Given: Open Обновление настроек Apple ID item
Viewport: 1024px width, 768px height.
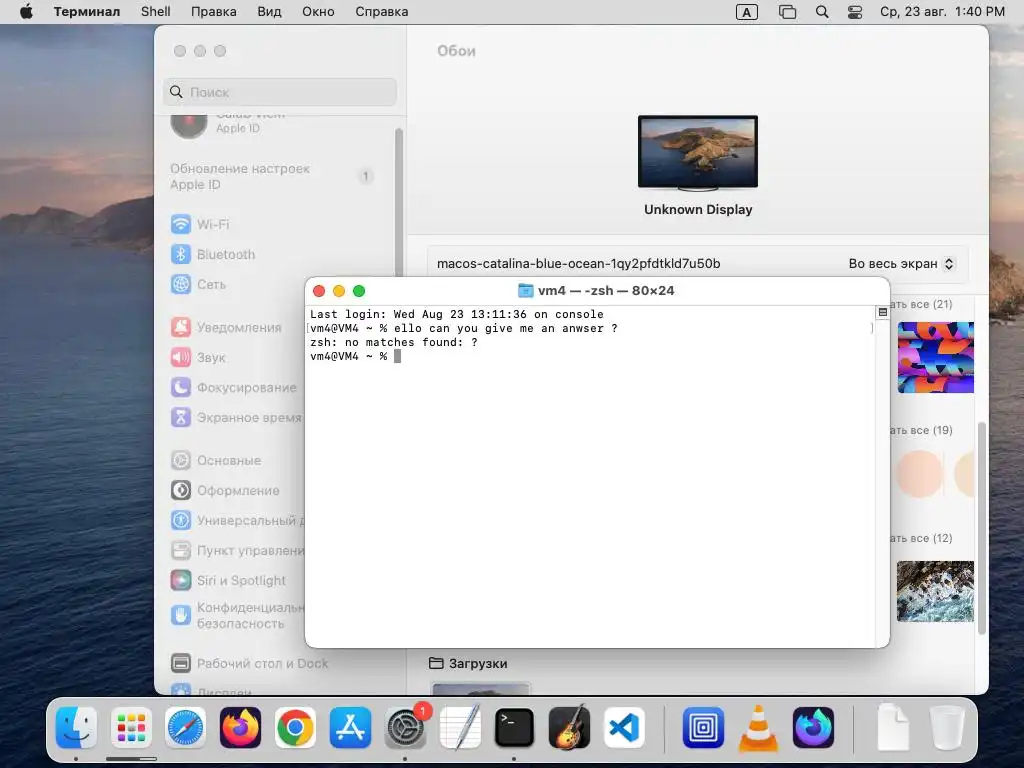Looking at the screenshot, I should pos(272,176).
